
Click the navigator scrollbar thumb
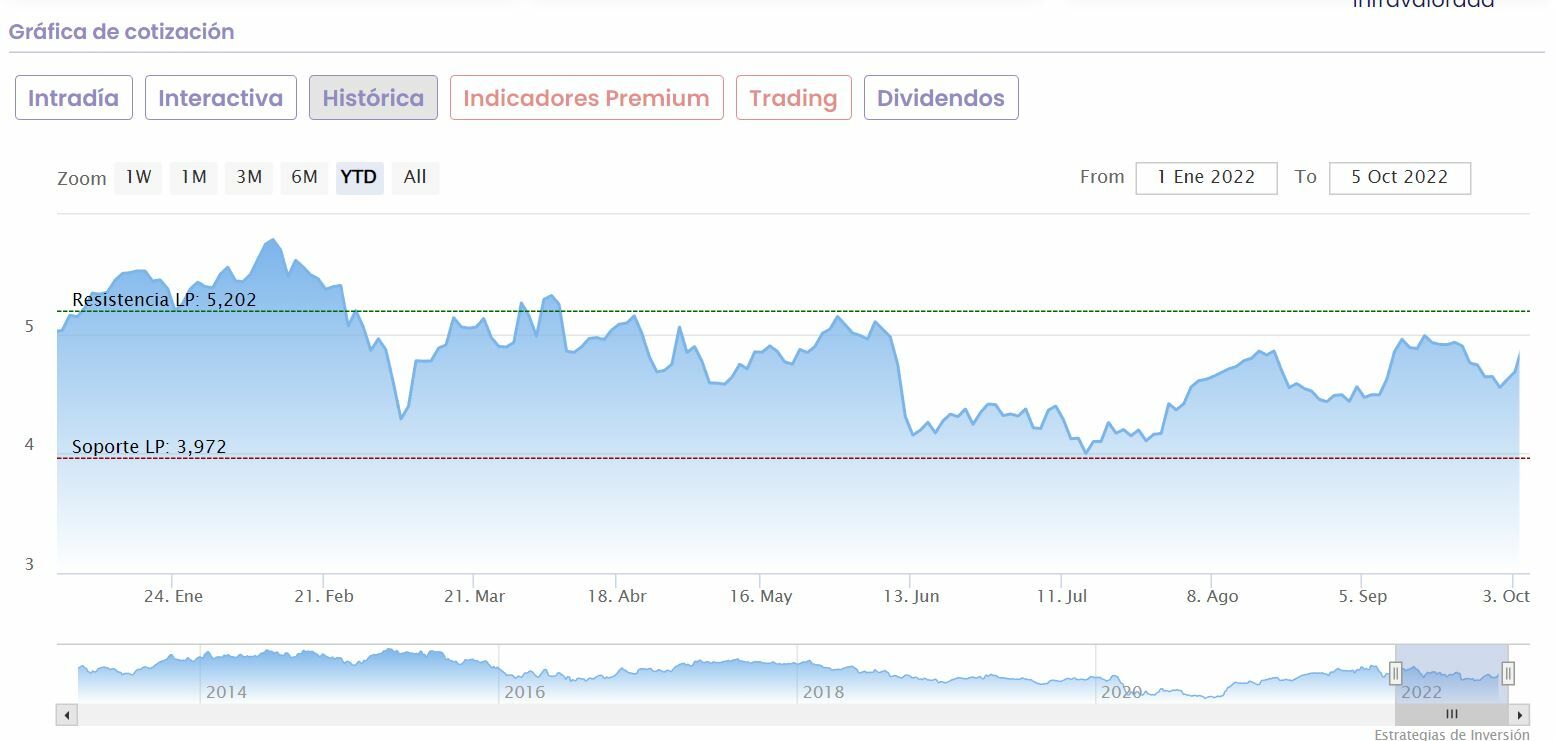pyautogui.click(x=1451, y=715)
